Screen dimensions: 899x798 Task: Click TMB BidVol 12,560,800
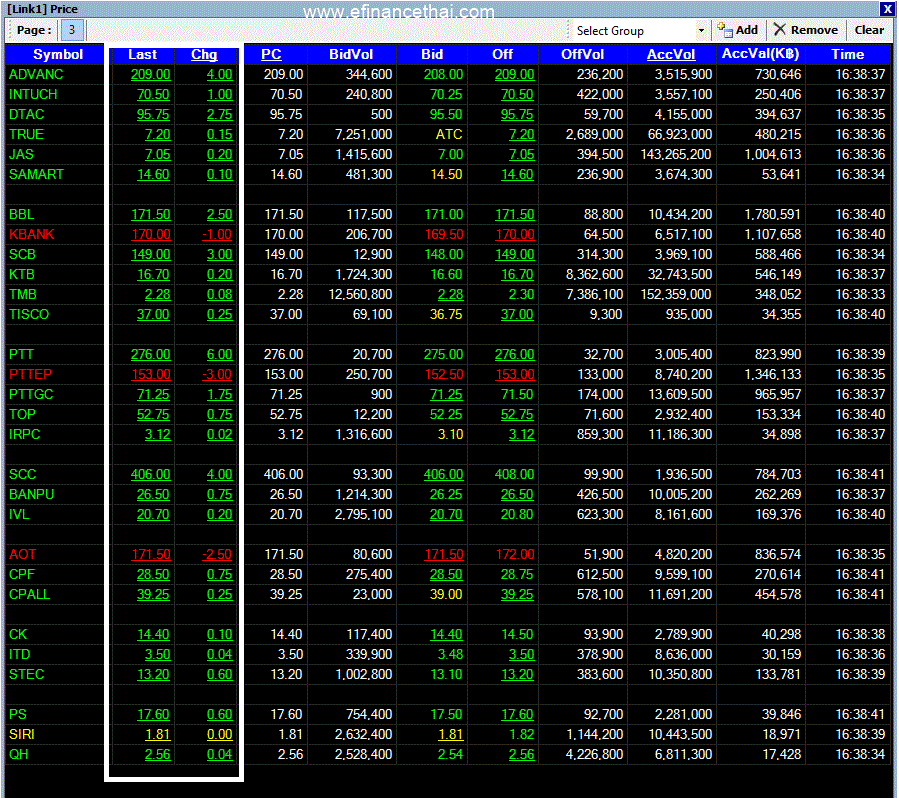360,295
